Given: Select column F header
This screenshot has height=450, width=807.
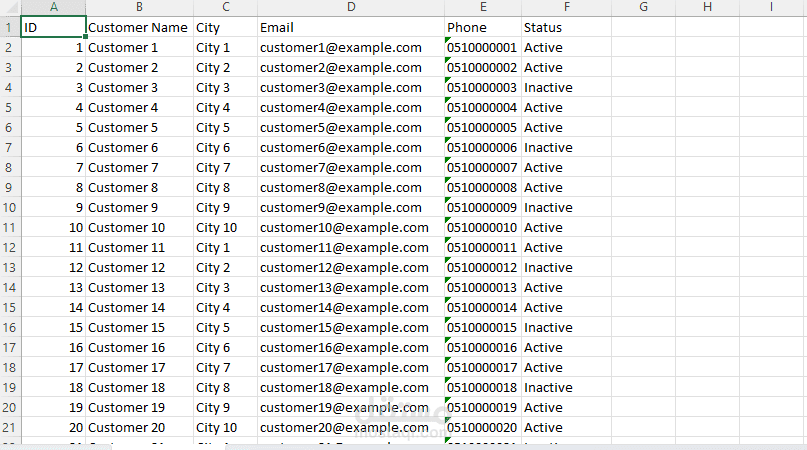Looking at the screenshot, I should (566, 7).
